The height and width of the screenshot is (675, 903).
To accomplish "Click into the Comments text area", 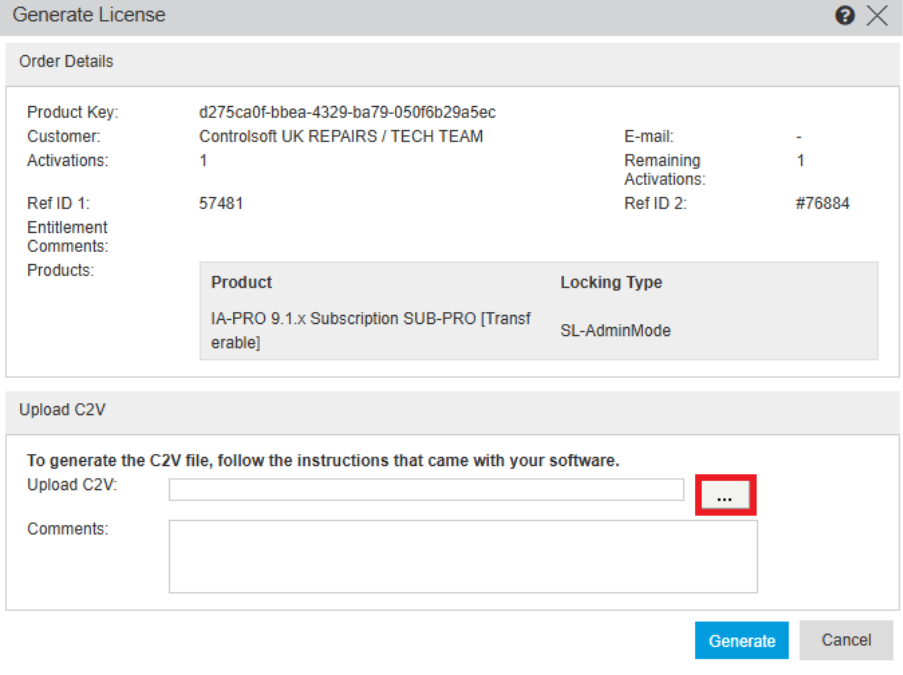I will (463, 556).
